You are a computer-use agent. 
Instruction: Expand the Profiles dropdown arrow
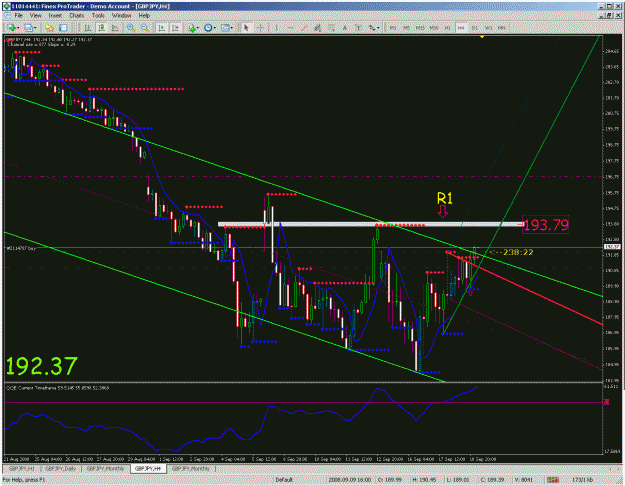pos(35,28)
